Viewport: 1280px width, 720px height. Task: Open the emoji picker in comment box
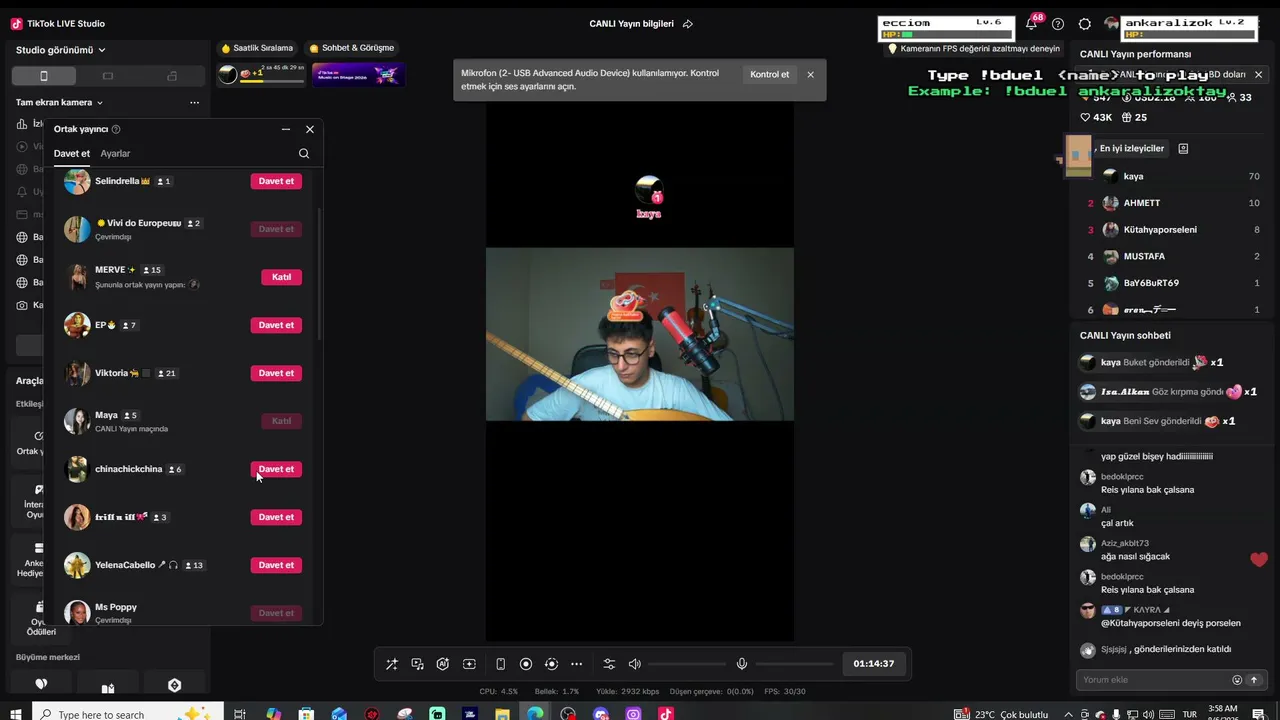[1237, 680]
